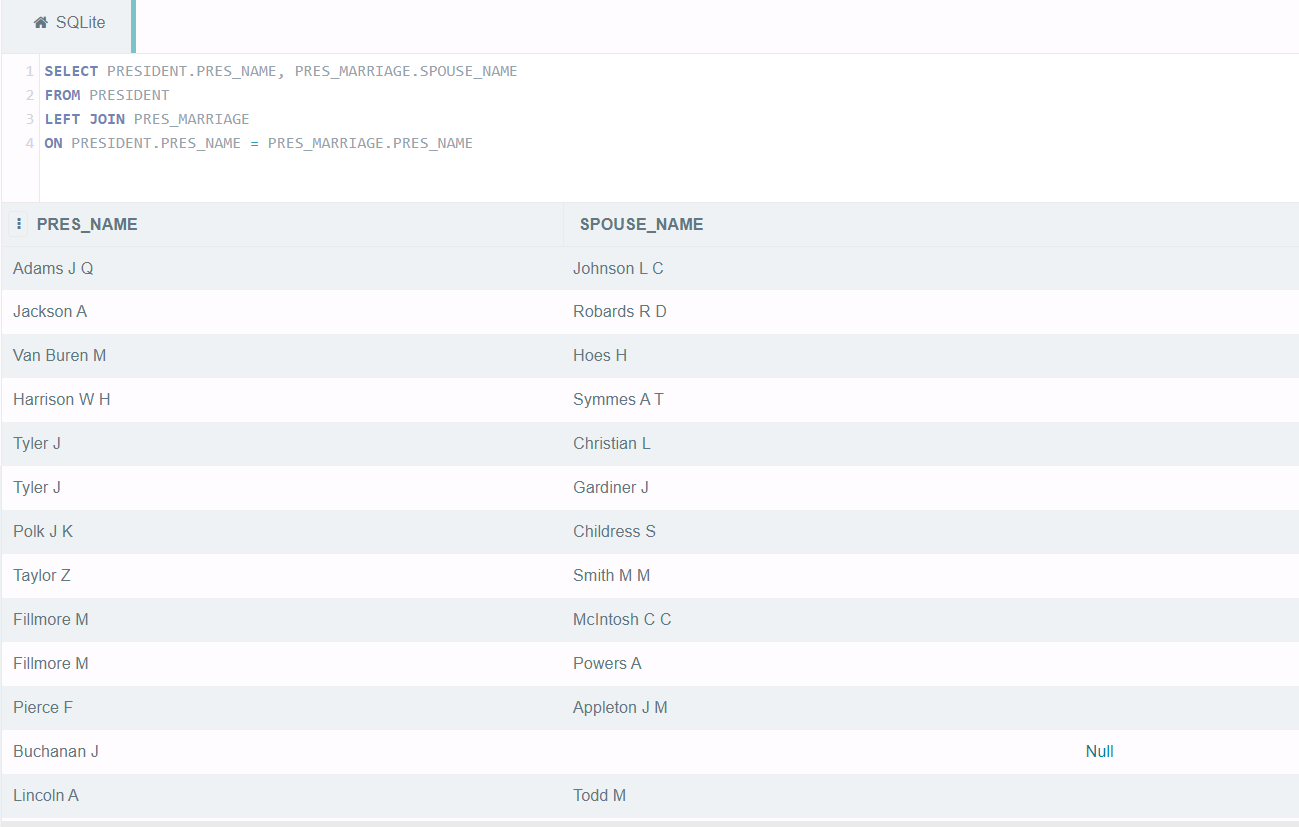Click the Harrison W H cell
Screen dimensions: 1299x827
(283, 400)
